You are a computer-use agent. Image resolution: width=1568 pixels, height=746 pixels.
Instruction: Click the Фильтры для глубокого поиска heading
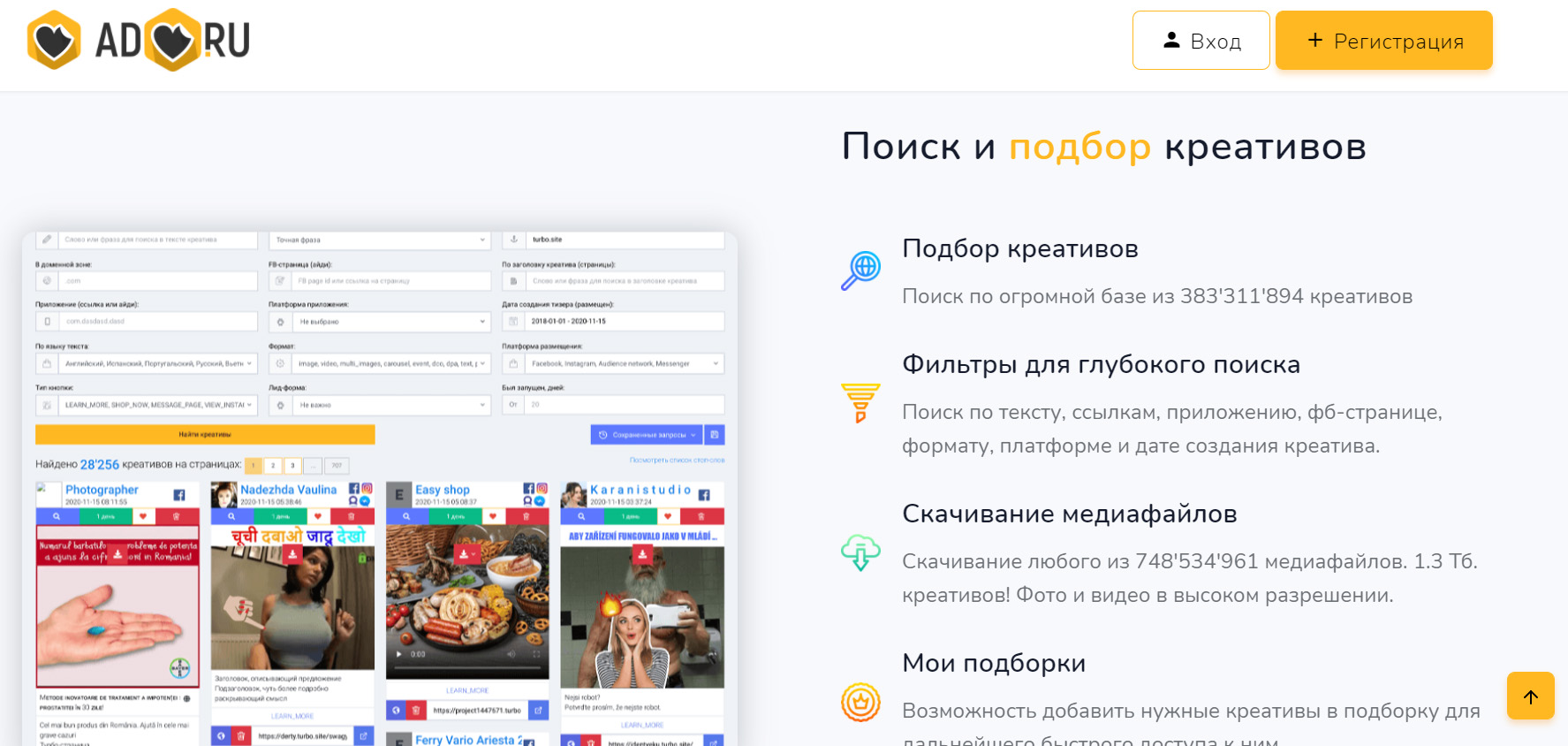[x=1101, y=364]
